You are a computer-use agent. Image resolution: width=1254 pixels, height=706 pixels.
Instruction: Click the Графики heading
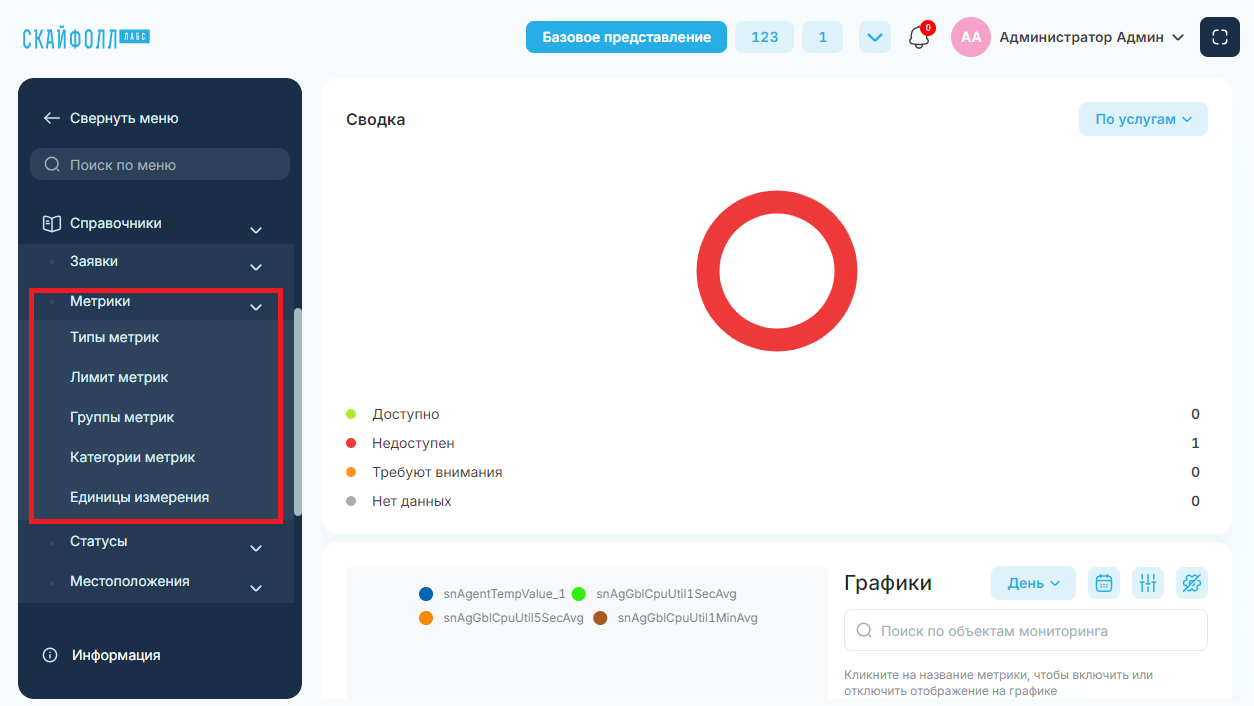tap(888, 583)
